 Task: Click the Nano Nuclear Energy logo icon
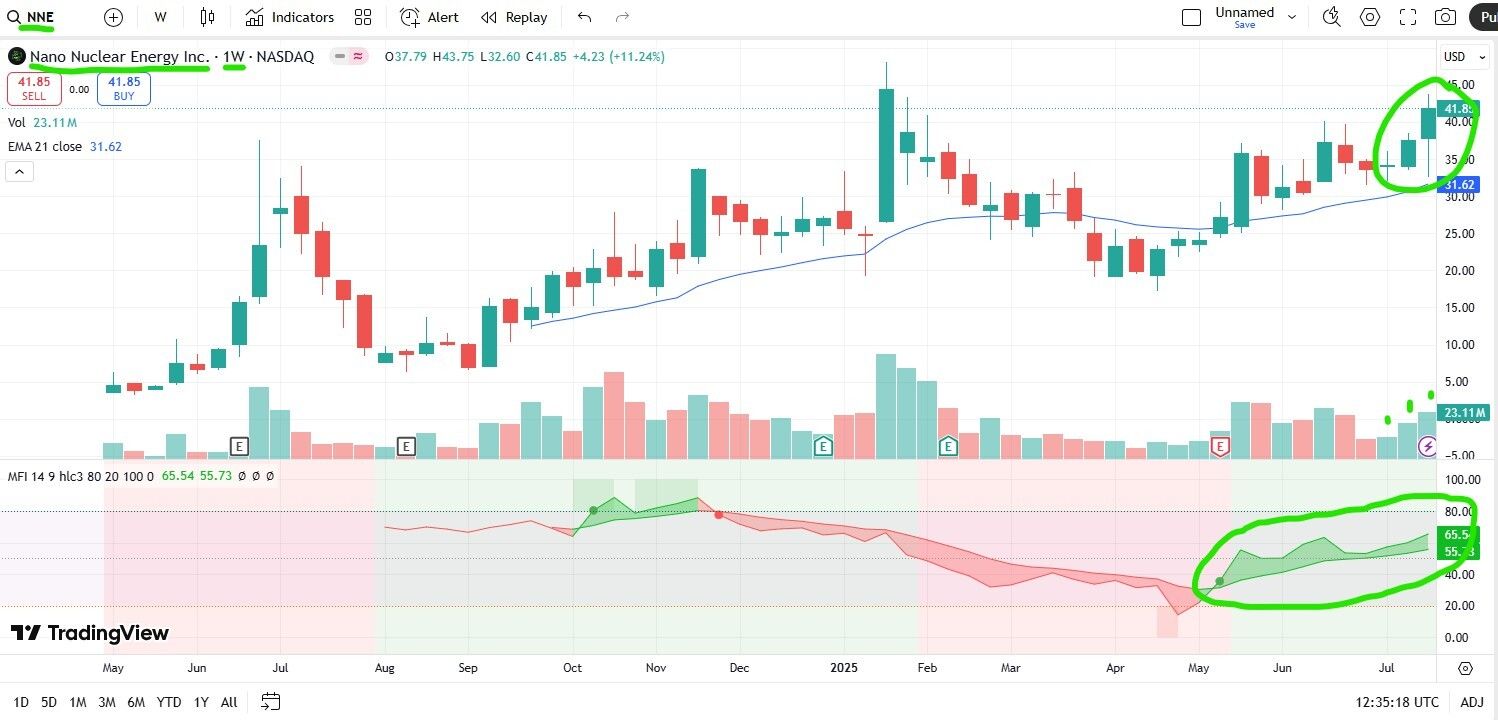click(x=16, y=57)
